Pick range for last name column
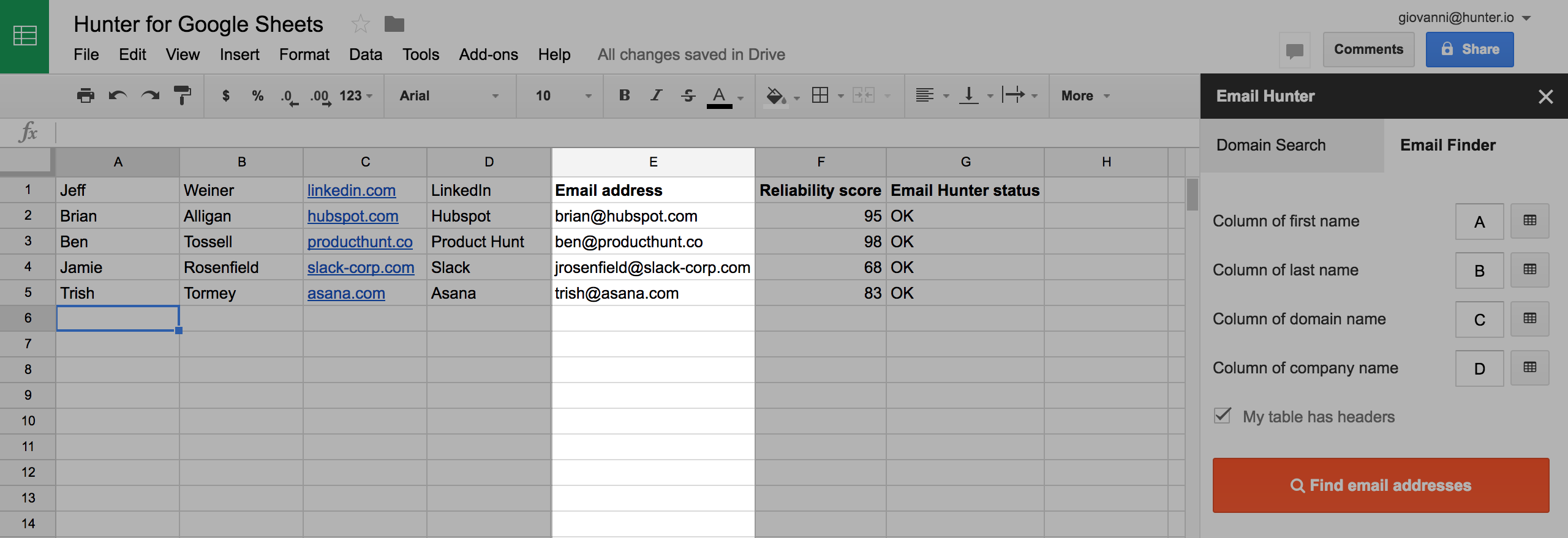This screenshot has height=538, width=1568. [x=1529, y=270]
